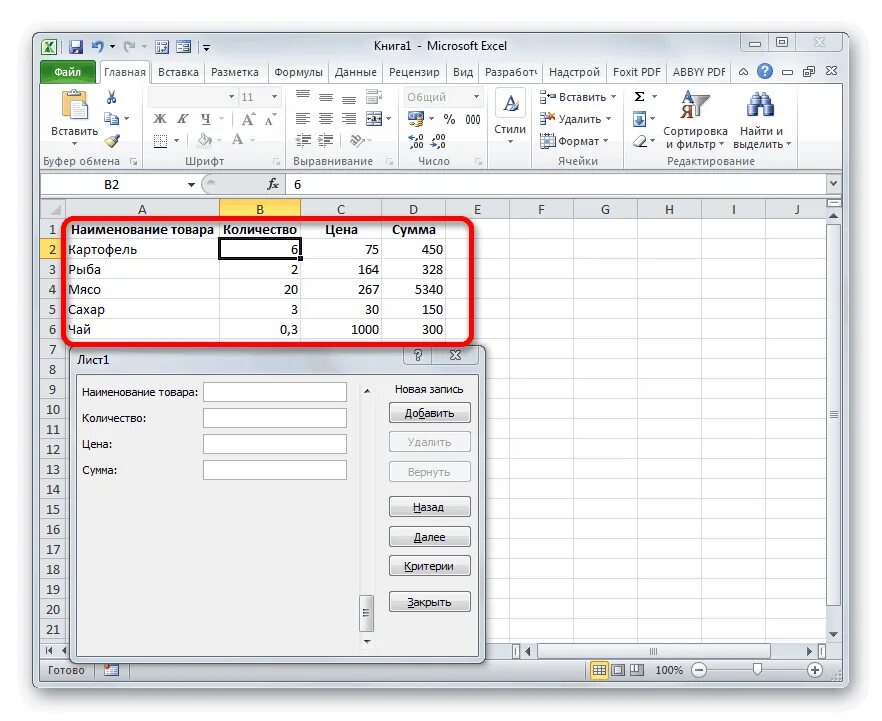Apply comma 000 number style
The width and height of the screenshot is (882, 721).
(472, 119)
